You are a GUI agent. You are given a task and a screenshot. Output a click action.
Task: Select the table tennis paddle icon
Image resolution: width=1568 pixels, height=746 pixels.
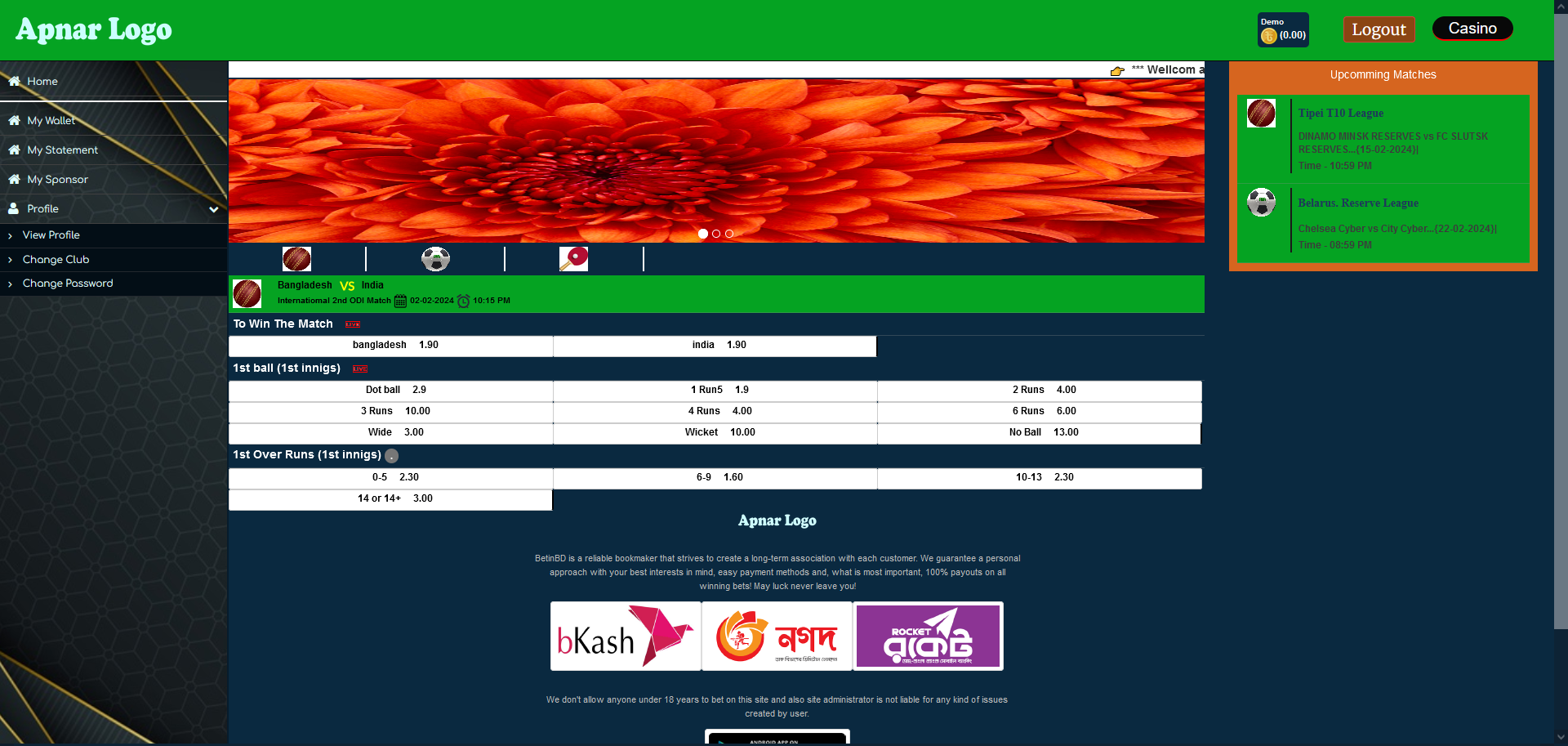coord(573,259)
